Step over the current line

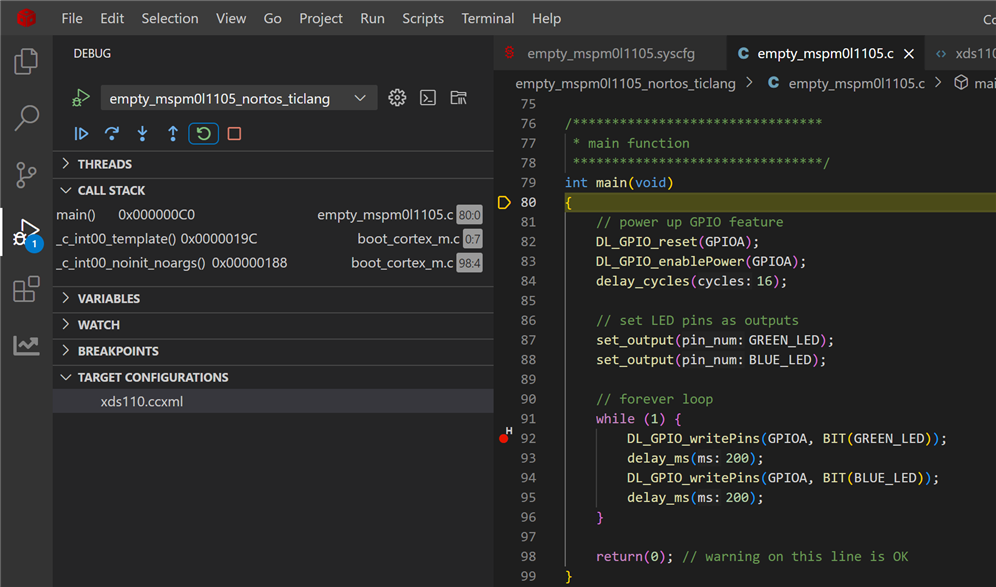pyautogui.click(x=112, y=133)
